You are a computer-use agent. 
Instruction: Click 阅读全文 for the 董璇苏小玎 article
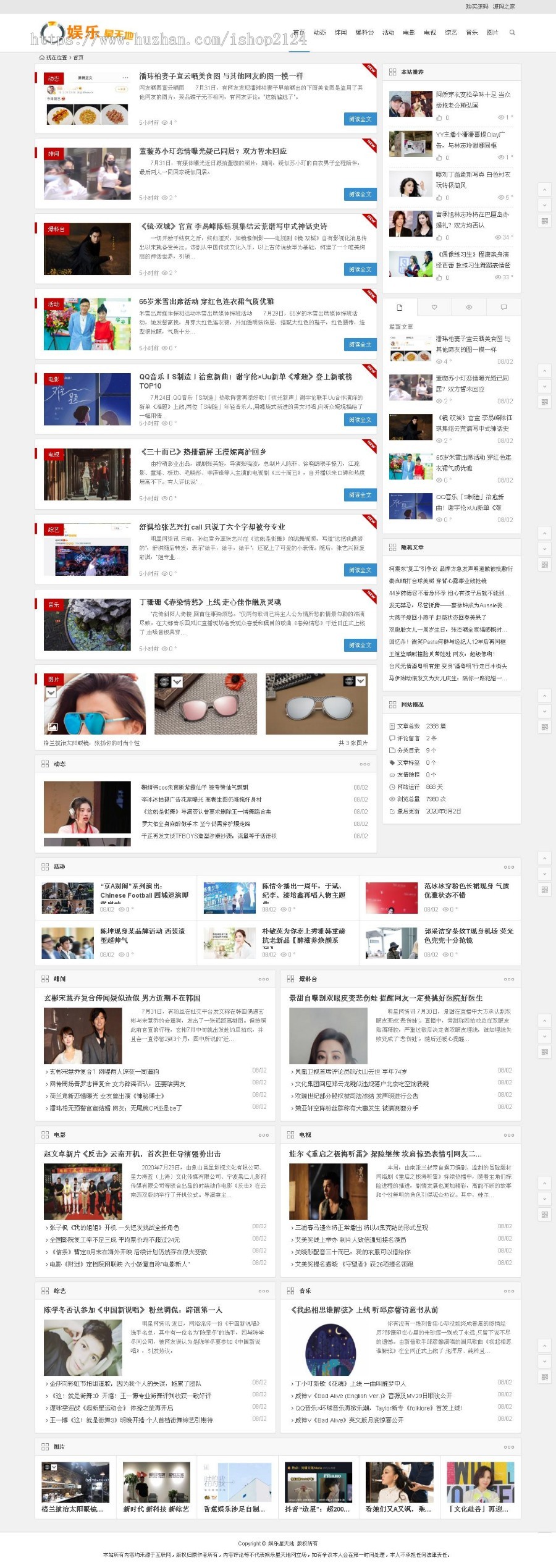[360, 195]
